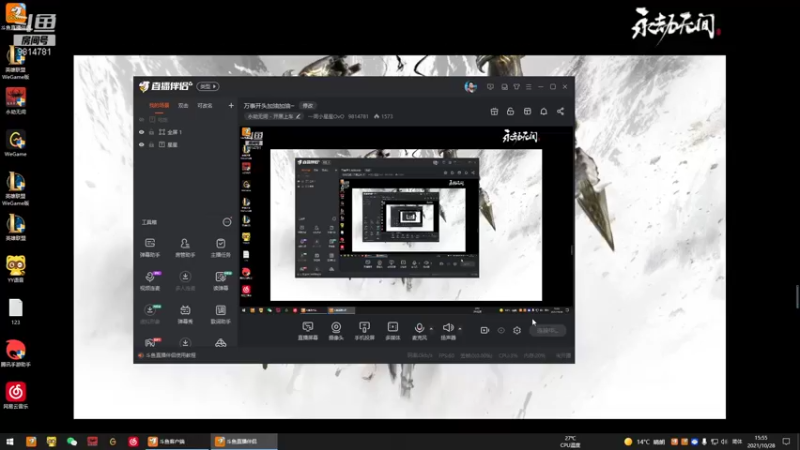Toggle visibility of the 全屏1 source
This screenshot has height=450, width=800.
click(x=141, y=132)
